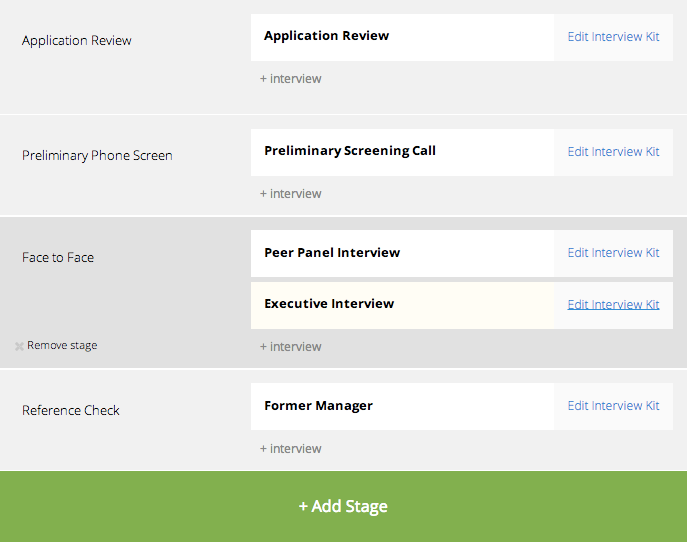Select the Application Review interview row

(x=401, y=37)
